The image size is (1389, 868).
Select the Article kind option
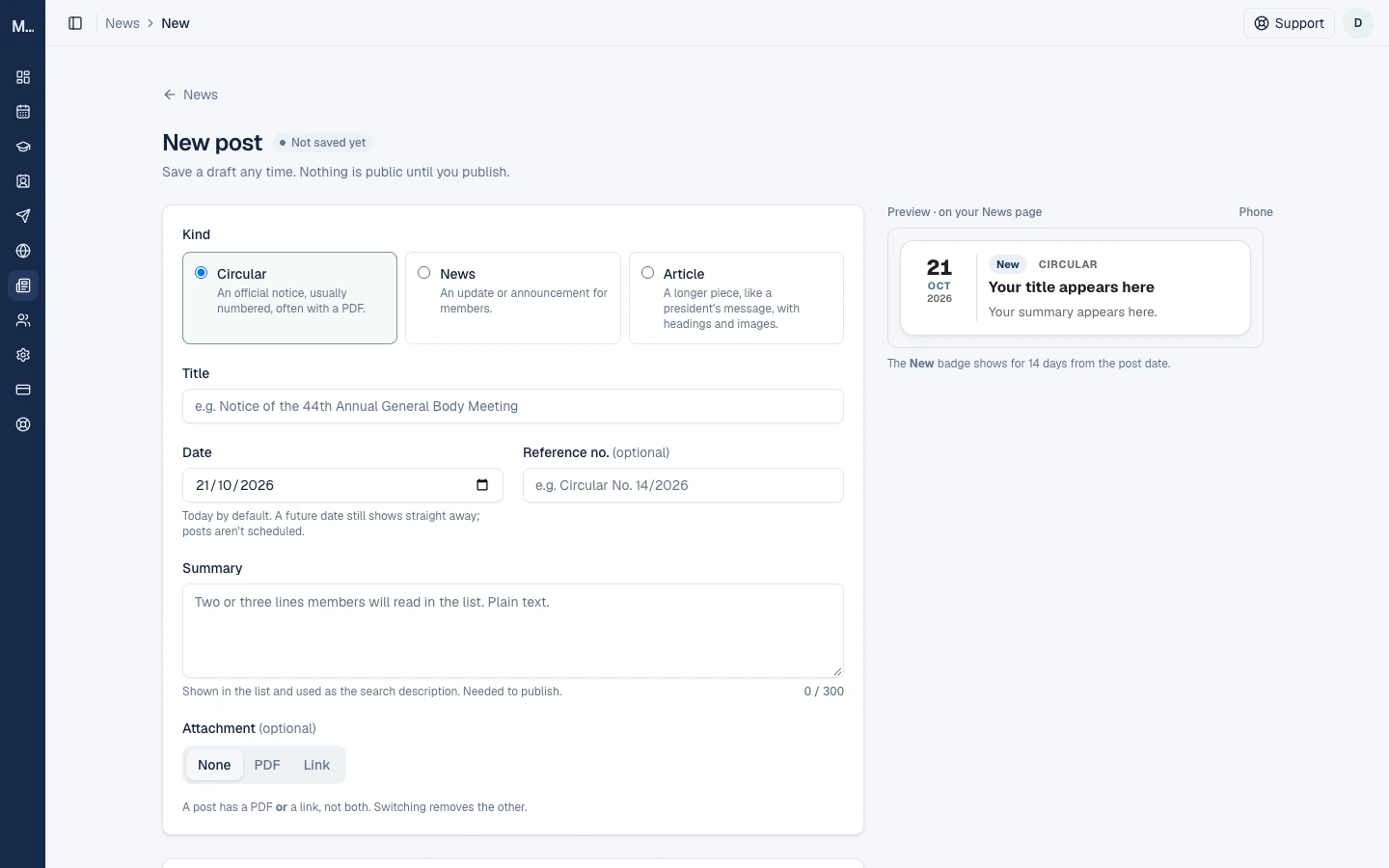click(x=736, y=298)
